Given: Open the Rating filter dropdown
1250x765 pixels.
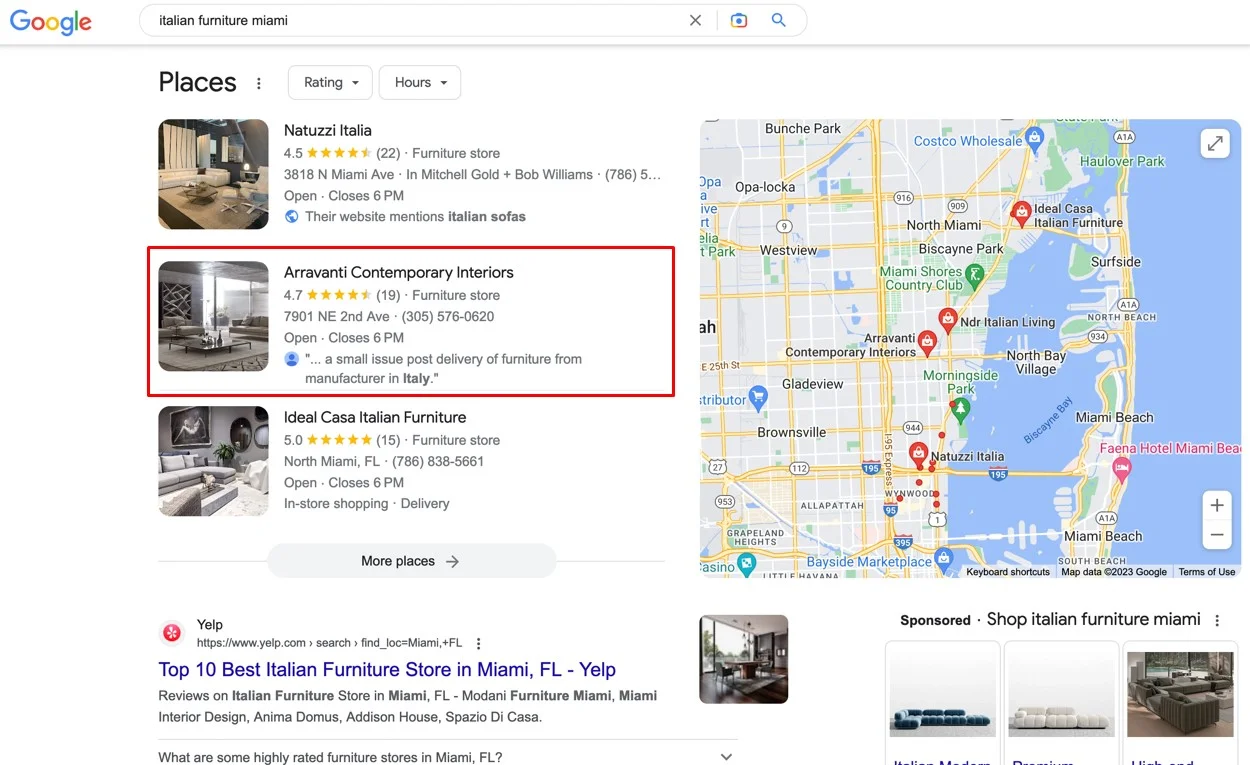Looking at the screenshot, I should 330,83.
